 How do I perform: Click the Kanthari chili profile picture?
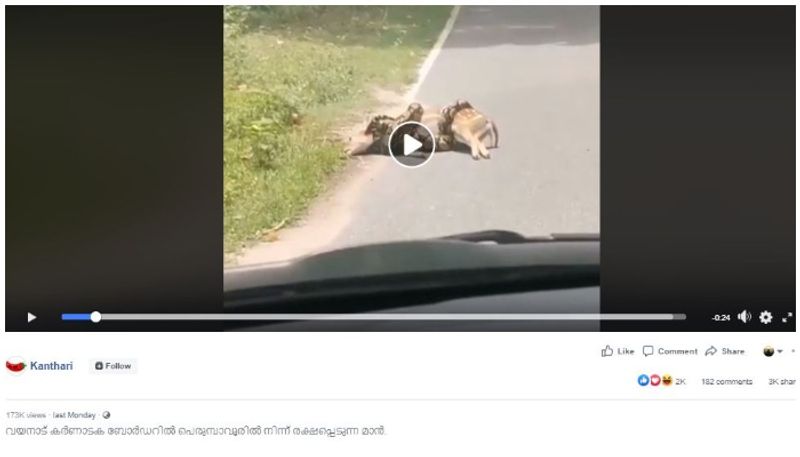[16, 366]
